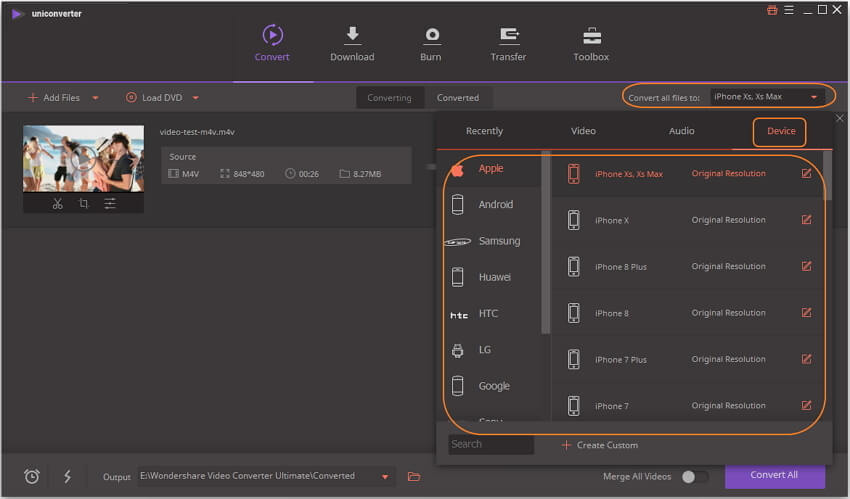The image size is (850, 499).
Task: Click the video-test-m4v.m4v file name
Action: (197, 132)
